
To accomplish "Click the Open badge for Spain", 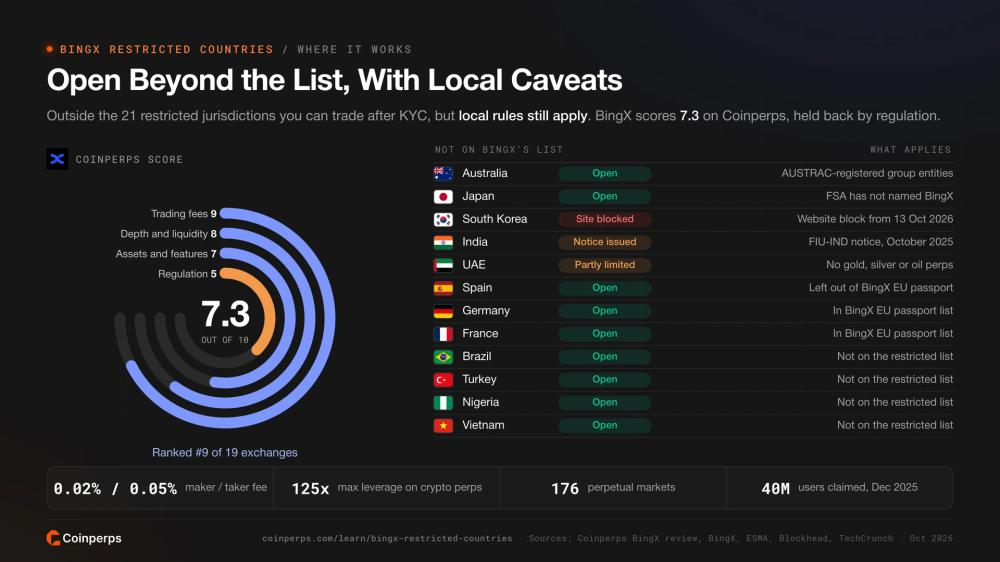I will click(605, 288).
